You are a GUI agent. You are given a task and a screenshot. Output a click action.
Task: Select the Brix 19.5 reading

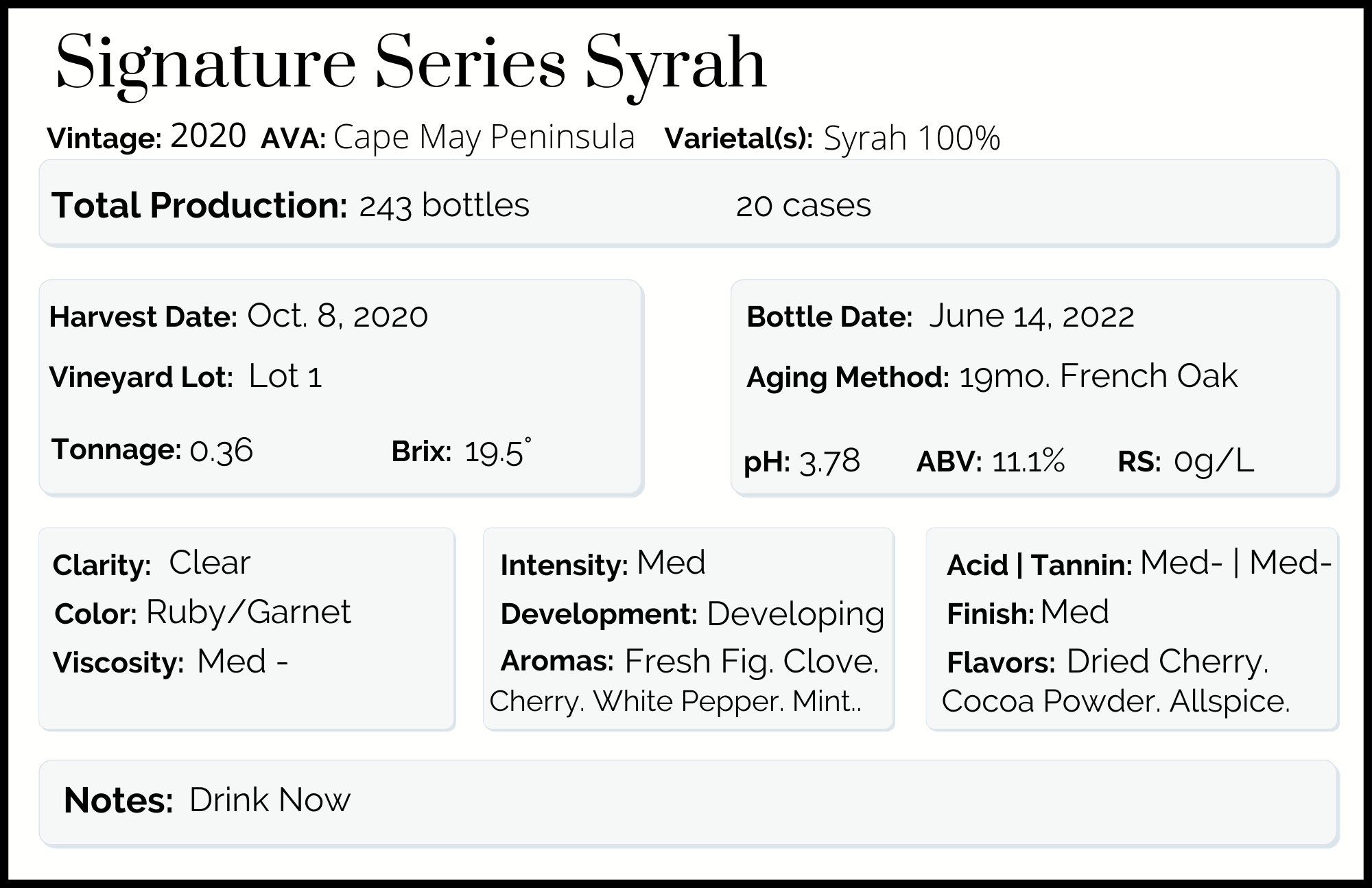[497, 452]
